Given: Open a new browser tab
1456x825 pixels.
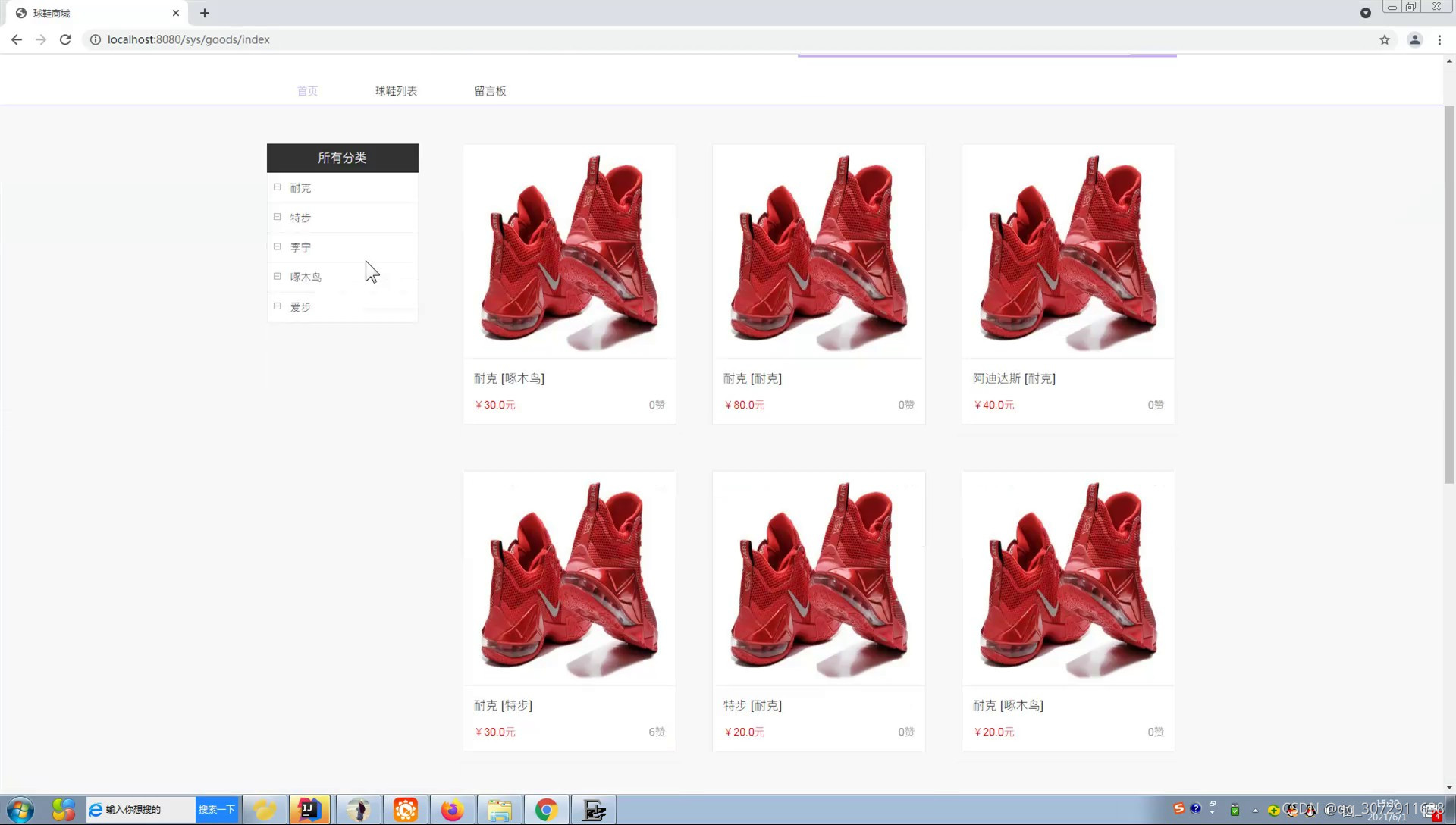Looking at the screenshot, I should 205,13.
